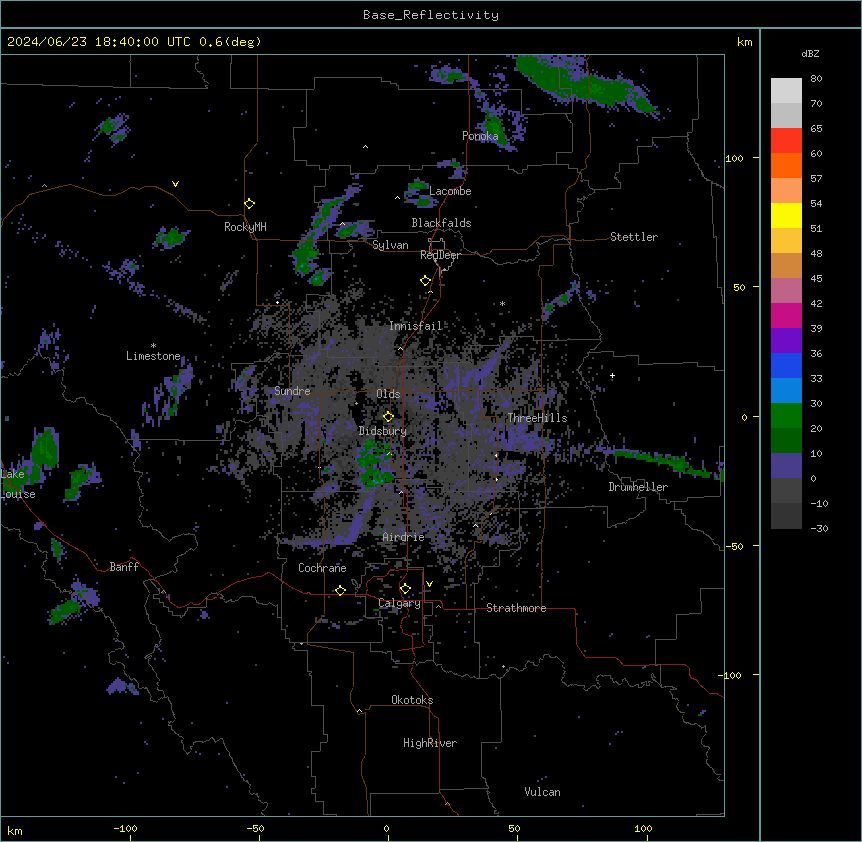The image size is (862, 842).
Task: Click the Blackfalds city label
Action: point(441,223)
